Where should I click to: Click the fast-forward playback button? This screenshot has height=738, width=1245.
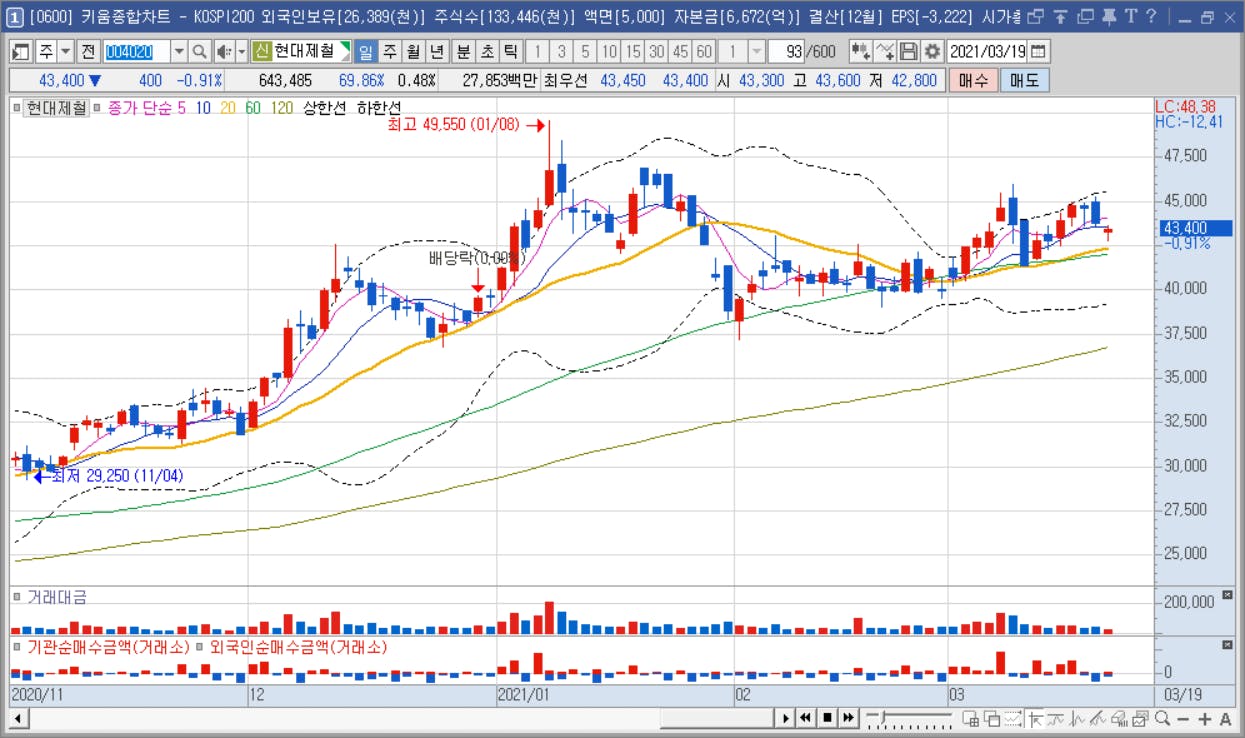coord(847,717)
